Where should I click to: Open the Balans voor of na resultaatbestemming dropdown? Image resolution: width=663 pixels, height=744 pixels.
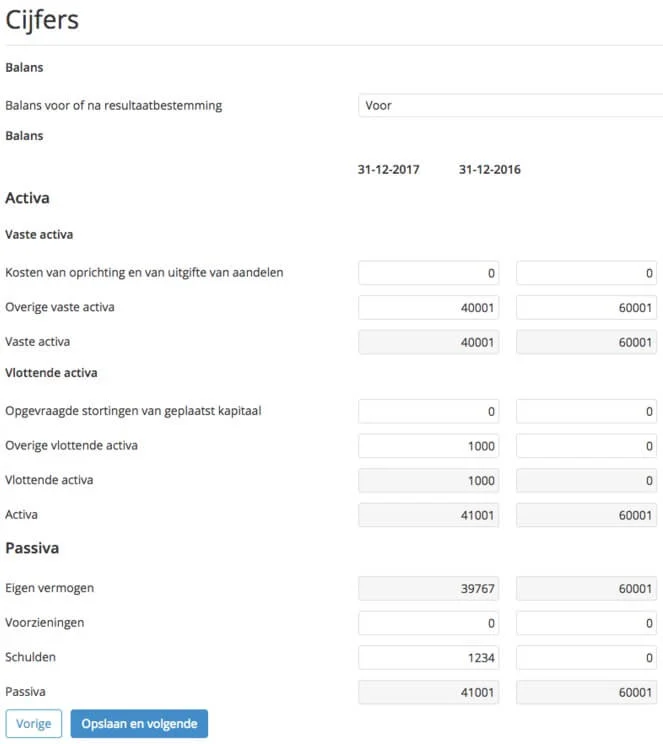pyautogui.click(x=511, y=105)
